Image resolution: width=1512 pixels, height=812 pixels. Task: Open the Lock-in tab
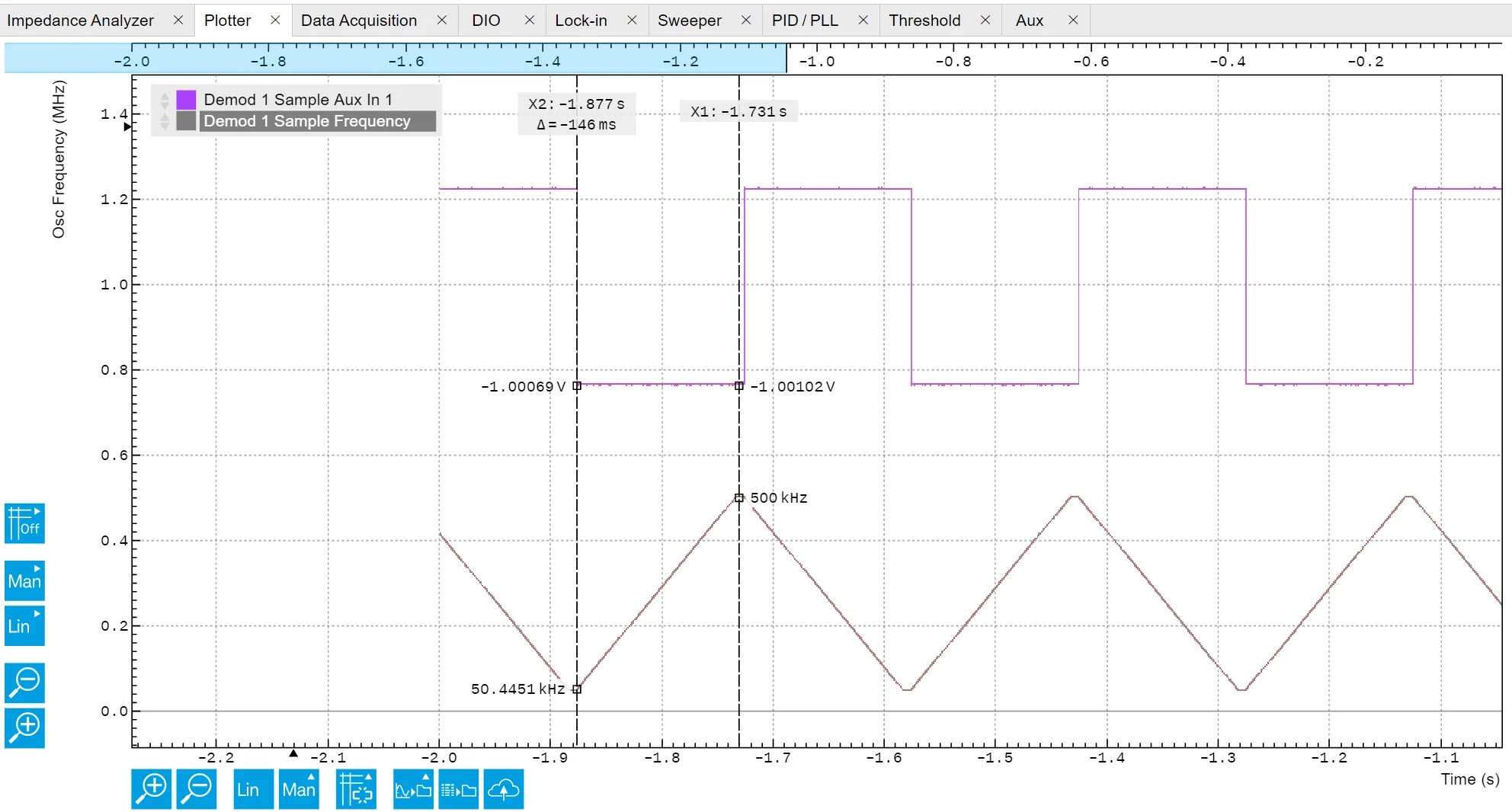581,21
